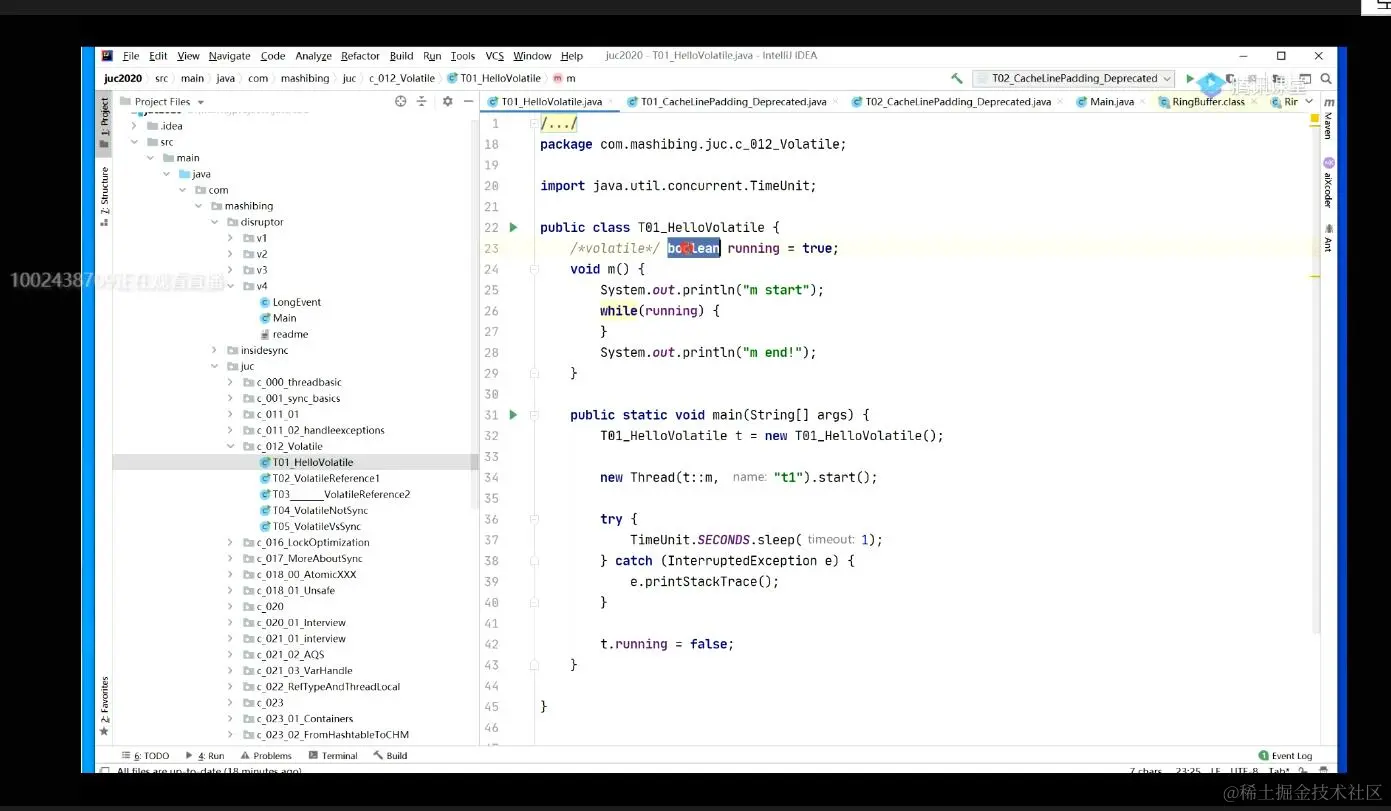Click the m method breadcrumb

pyautogui.click(x=565, y=78)
